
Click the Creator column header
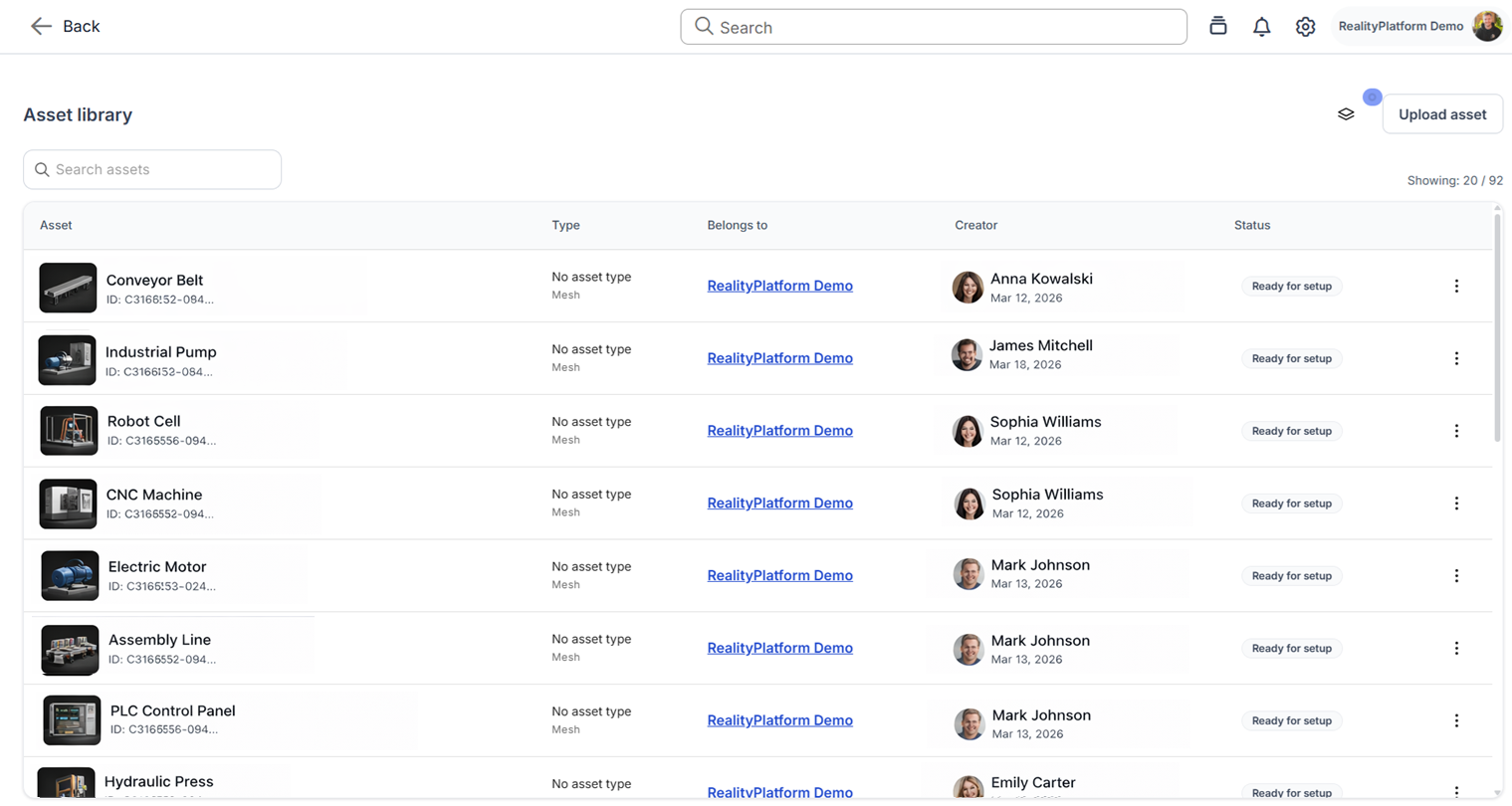point(975,226)
